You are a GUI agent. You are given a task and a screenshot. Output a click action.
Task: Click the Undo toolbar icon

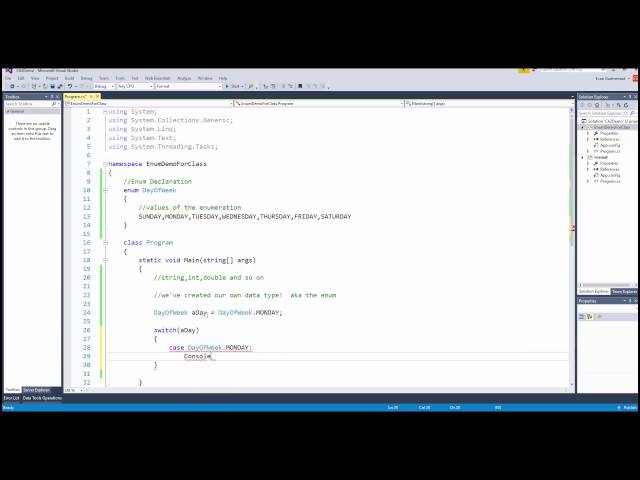(x=70, y=86)
